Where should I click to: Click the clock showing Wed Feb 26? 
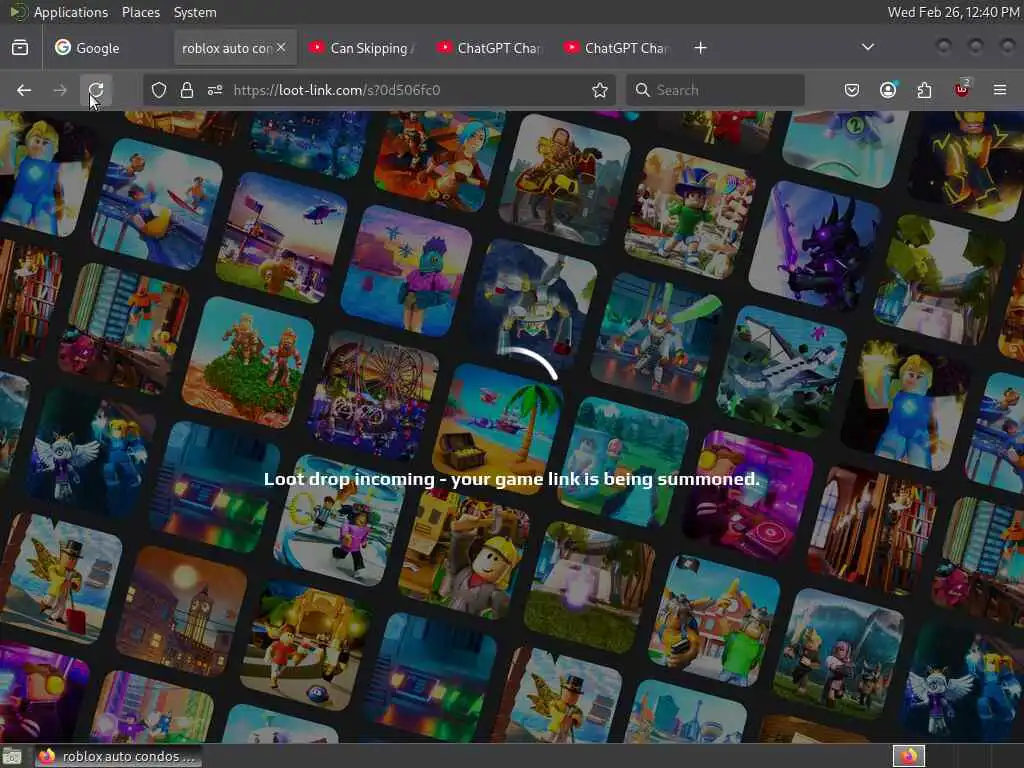tap(954, 12)
